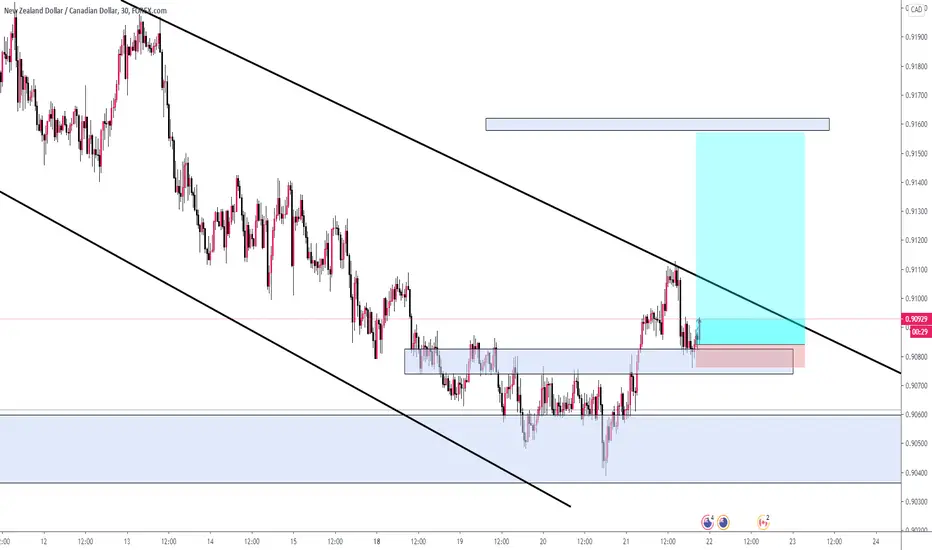Click the 0.91800 price axis label
The image size is (932, 550).
tap(916, 66)
